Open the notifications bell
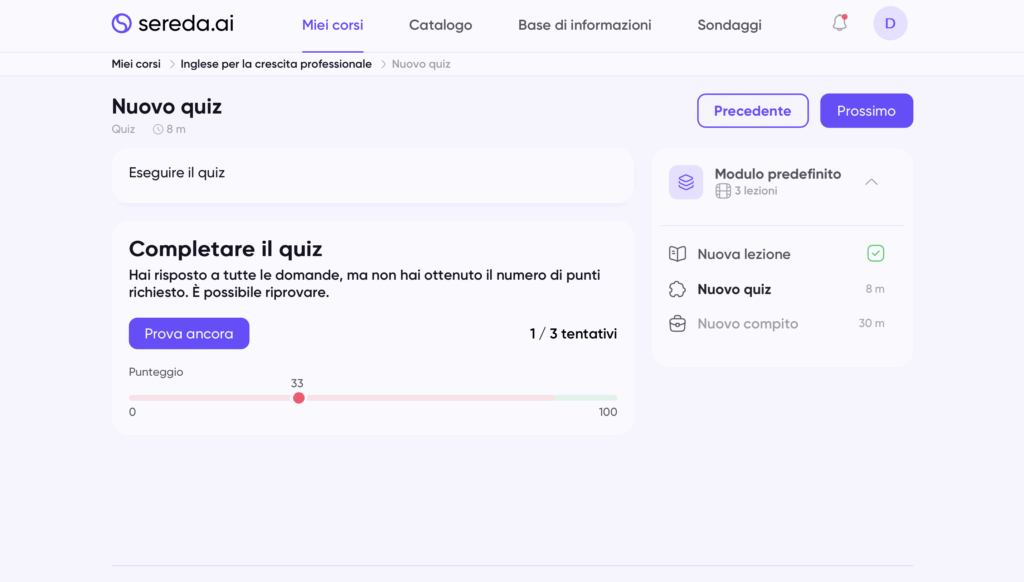Viewport: 1024px width, 582px height. pos(840,23)
